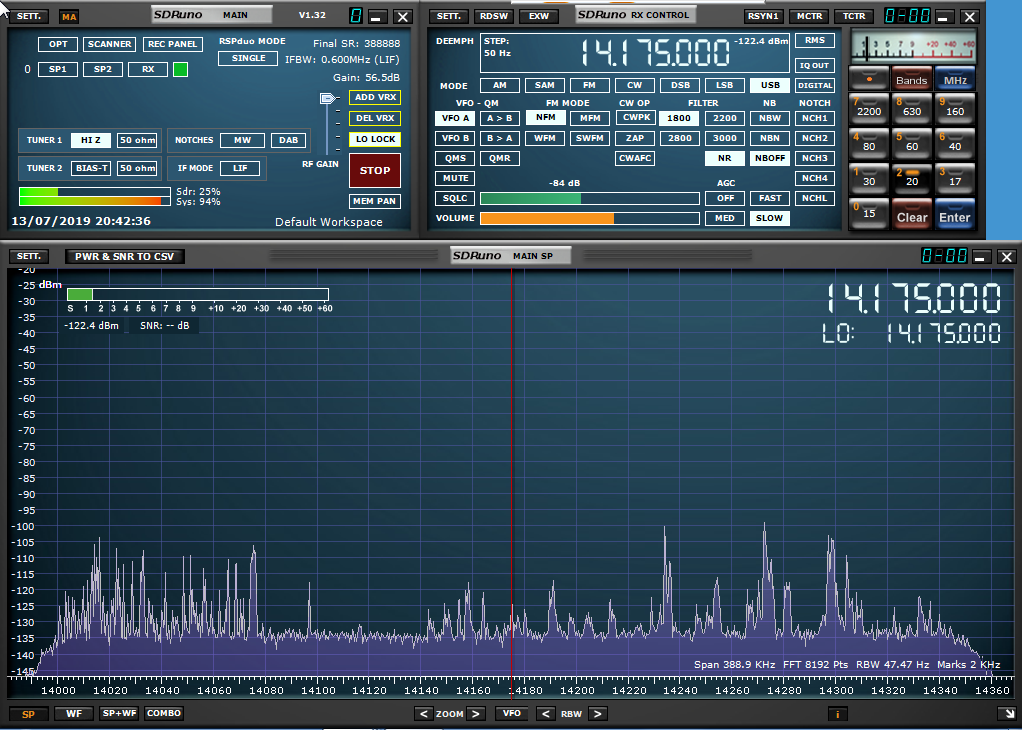
Task: Click the NCH1 notch button
Action: pyautogui.click(x=815, y=118)
